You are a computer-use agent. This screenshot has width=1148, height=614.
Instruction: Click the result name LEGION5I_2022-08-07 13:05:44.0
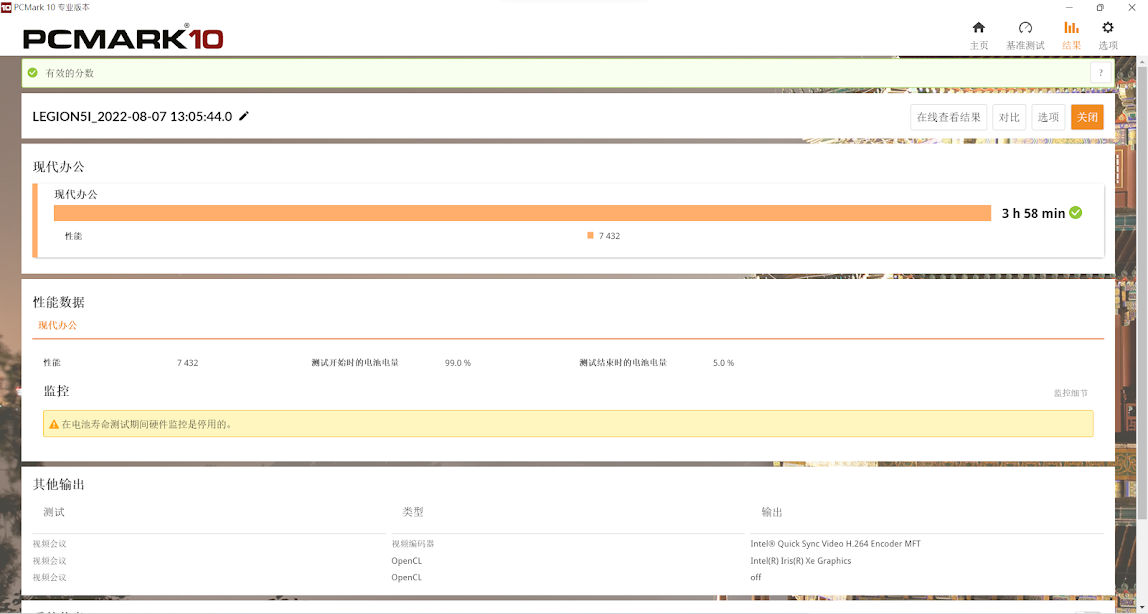[133, 116]
